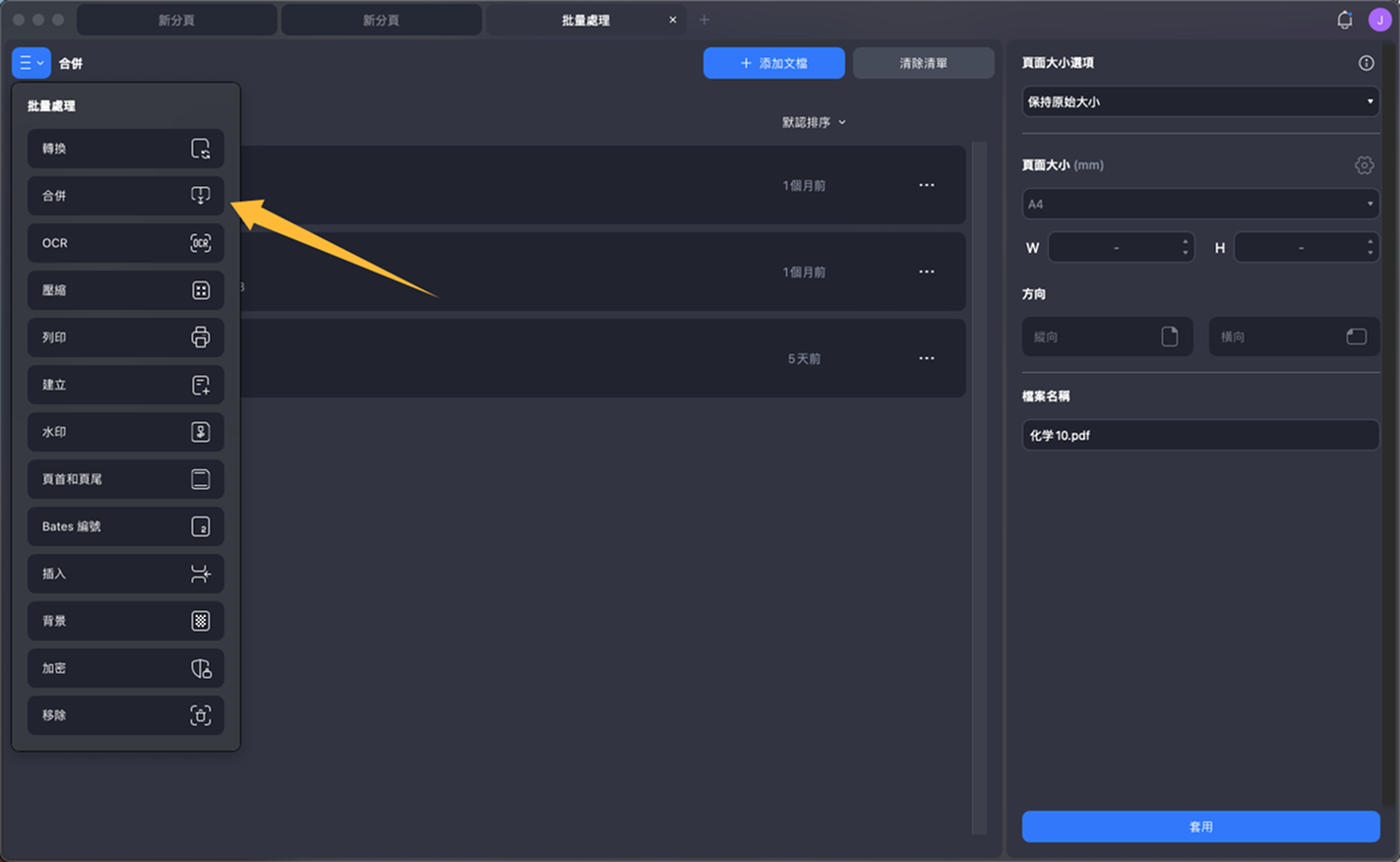Select 橫向 landscape orientation
Image resolution: width=1400 pixels, height=862 pixels.
click(x=1294, y=337)
